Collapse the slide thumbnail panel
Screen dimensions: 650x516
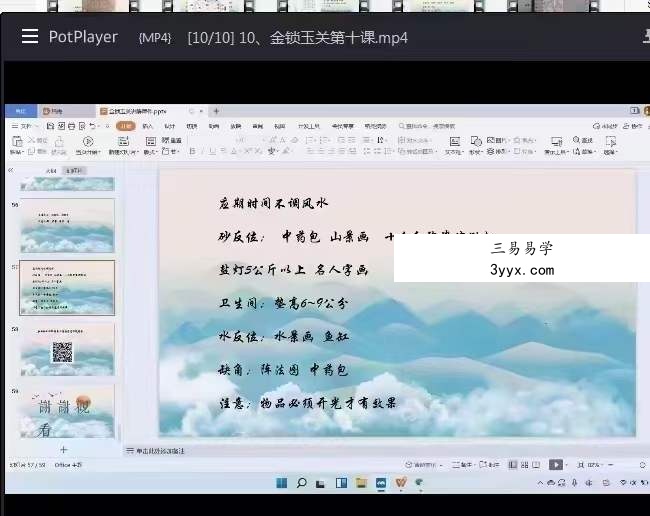pos(11,170)
